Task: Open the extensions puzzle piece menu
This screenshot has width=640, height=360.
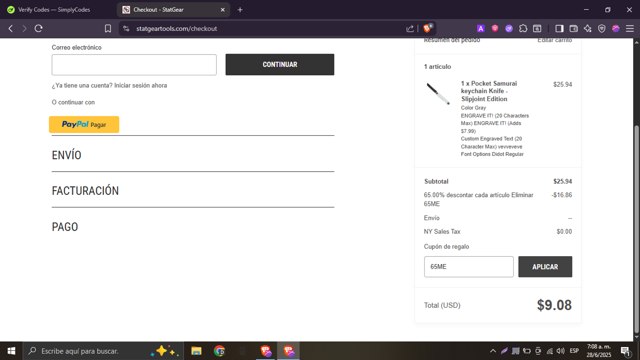Action: pyautogui.click(x=523, y=29)
